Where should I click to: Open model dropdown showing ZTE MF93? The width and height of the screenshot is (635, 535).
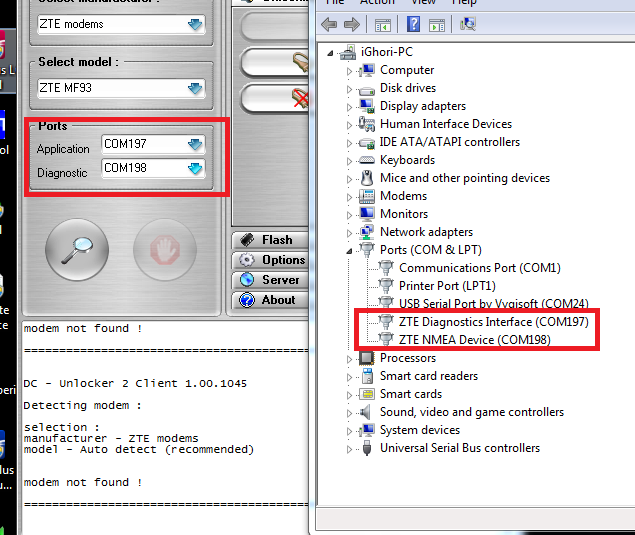pyautogui.click(x=121, y=88)
